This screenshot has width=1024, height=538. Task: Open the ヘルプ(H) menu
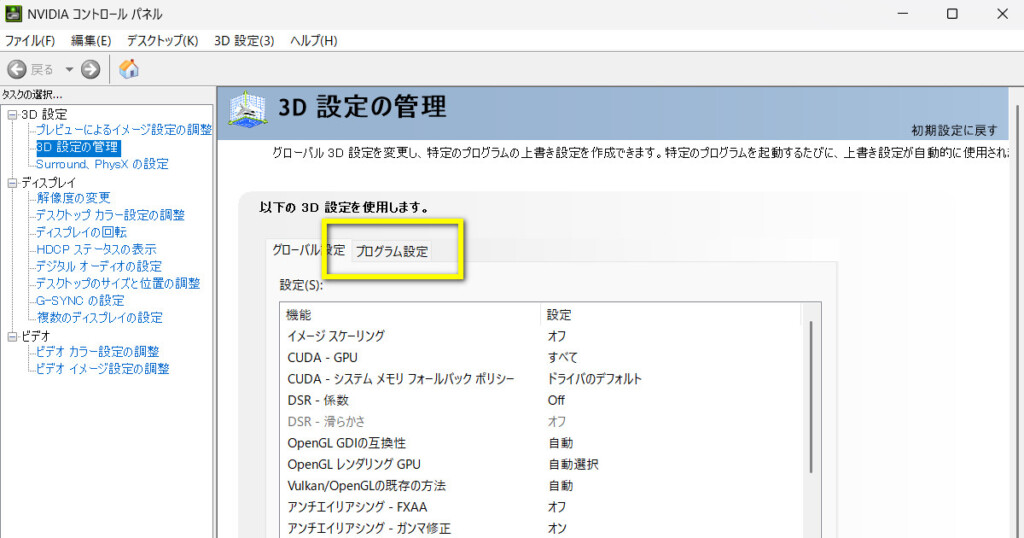pyautogui.click(x=313, y=40)
